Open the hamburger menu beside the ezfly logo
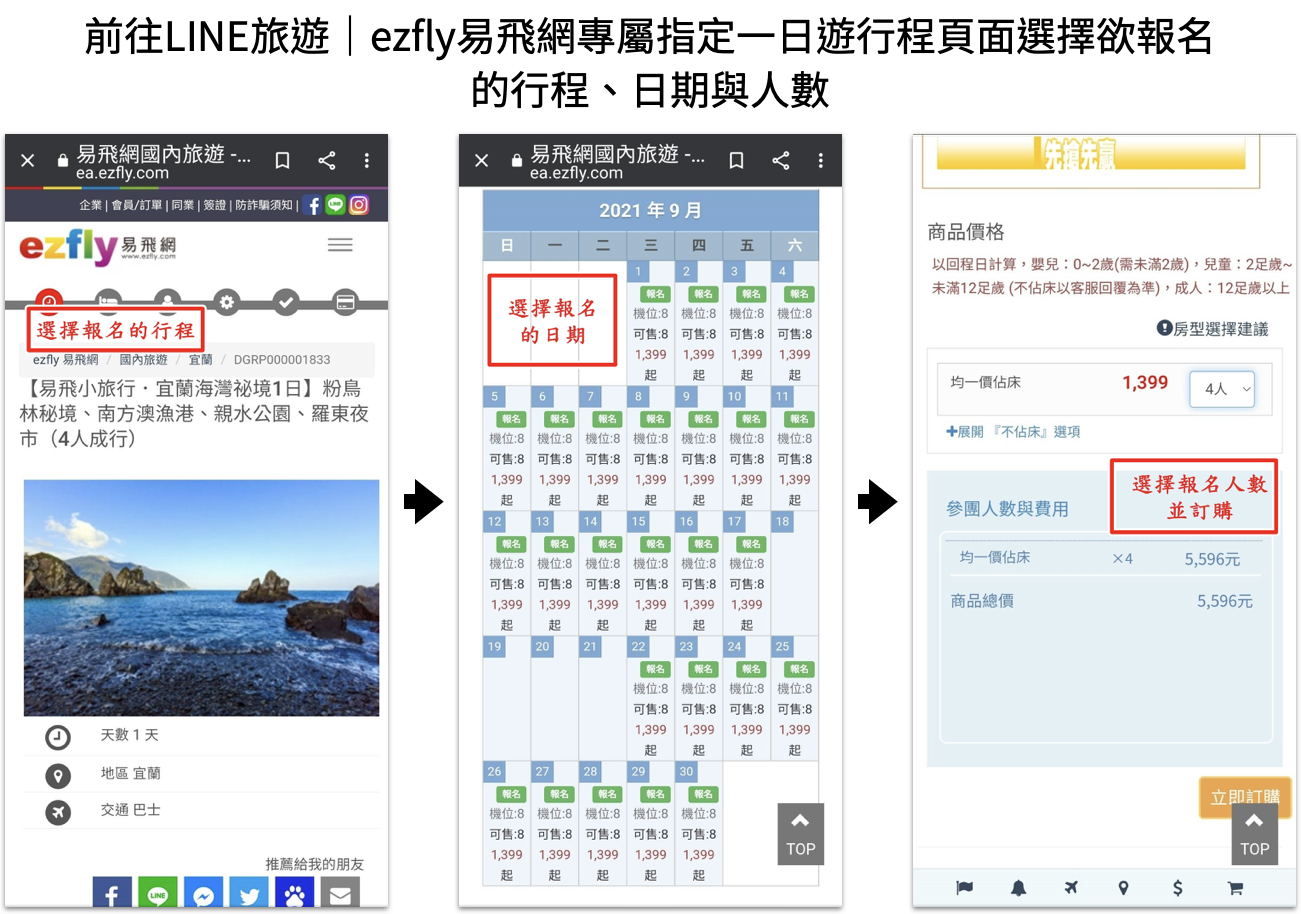 340,245
